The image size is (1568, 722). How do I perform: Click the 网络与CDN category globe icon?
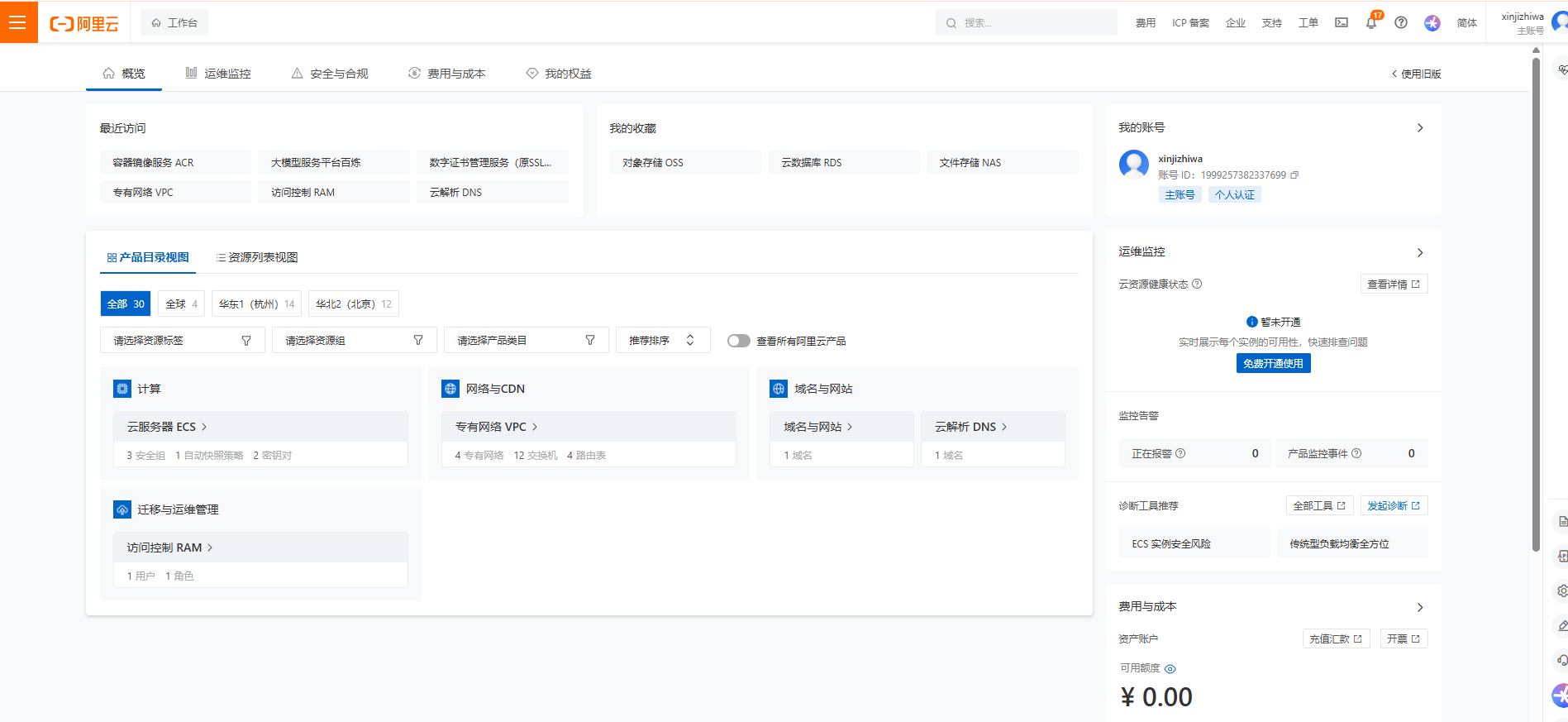coord(450,389)
